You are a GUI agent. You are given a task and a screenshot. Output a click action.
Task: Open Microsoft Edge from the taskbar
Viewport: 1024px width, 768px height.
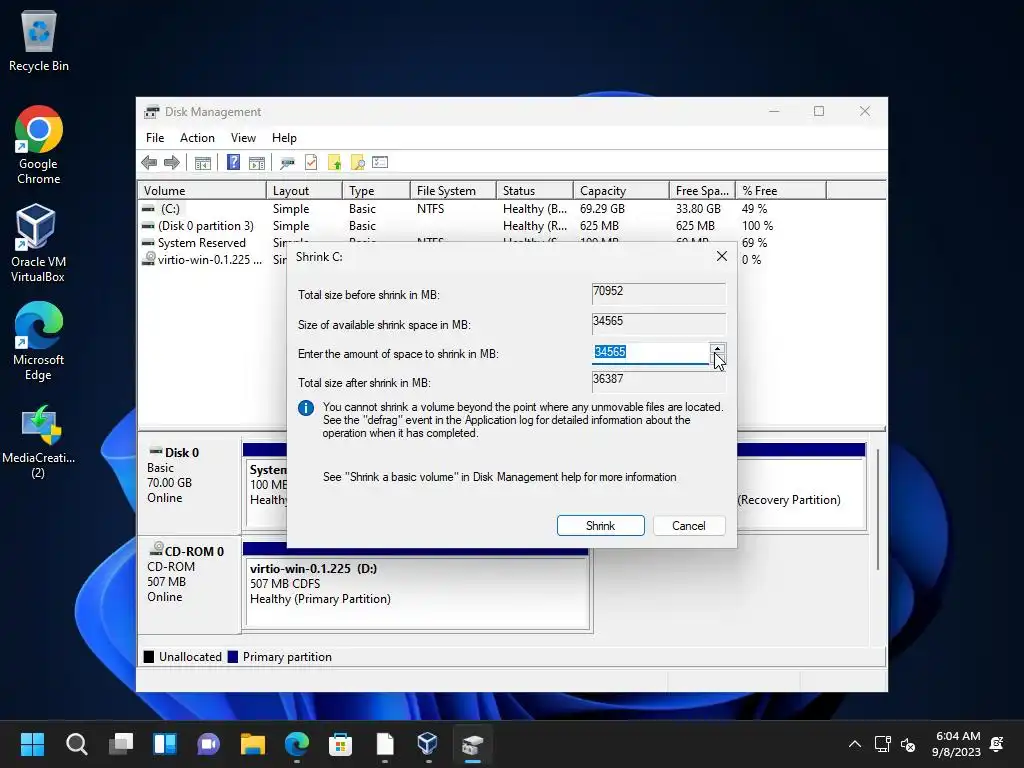coord(297,744)
